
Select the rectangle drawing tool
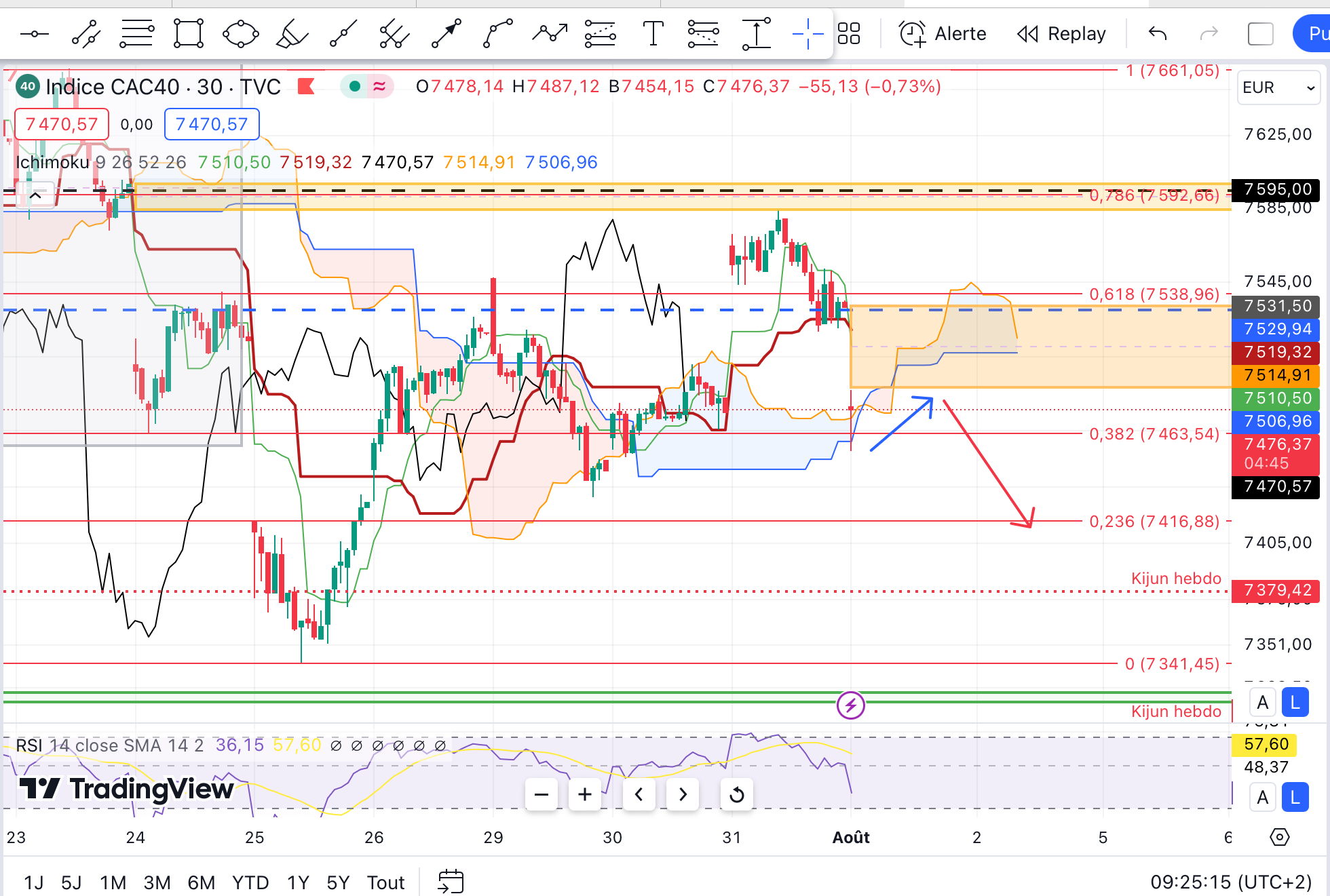188,33
